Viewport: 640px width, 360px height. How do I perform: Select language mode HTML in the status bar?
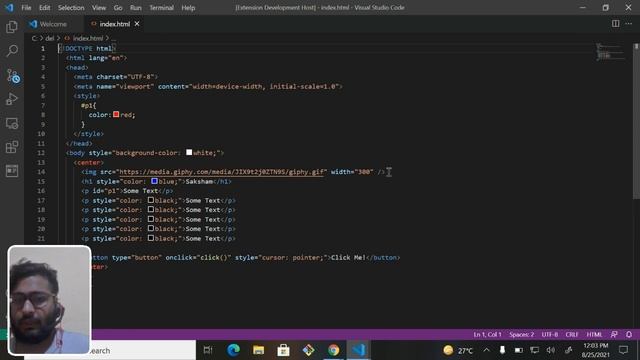coord(594,334)
